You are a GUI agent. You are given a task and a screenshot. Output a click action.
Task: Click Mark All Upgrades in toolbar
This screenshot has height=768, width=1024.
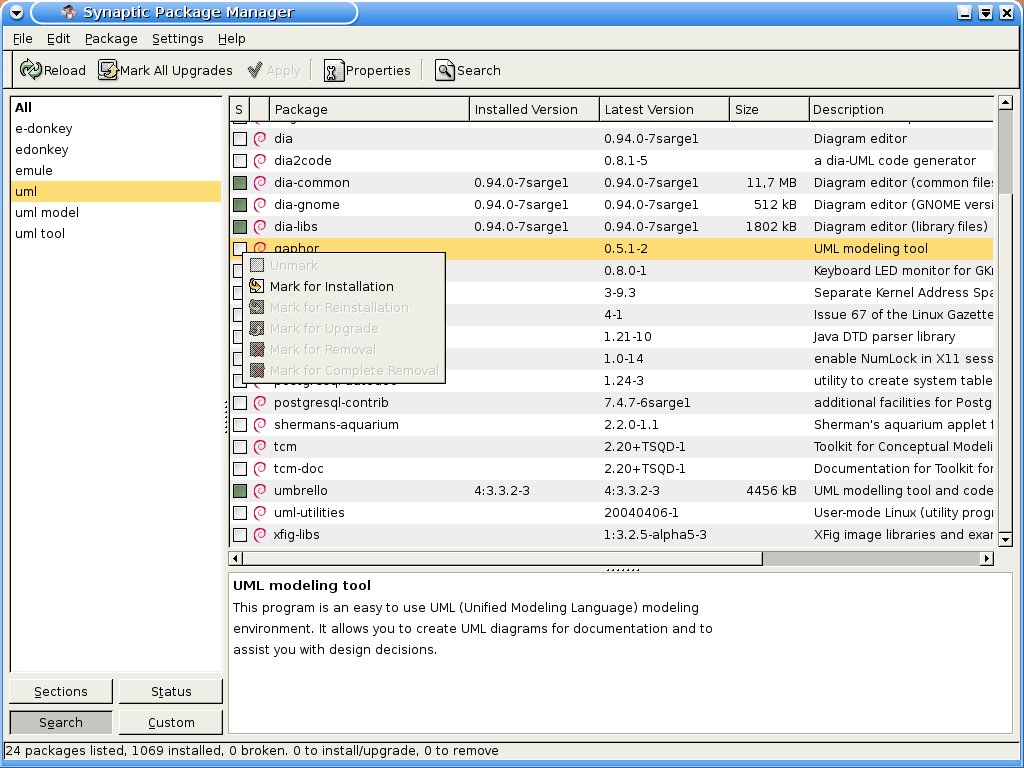pyautogui.click(x=165, y=70)
